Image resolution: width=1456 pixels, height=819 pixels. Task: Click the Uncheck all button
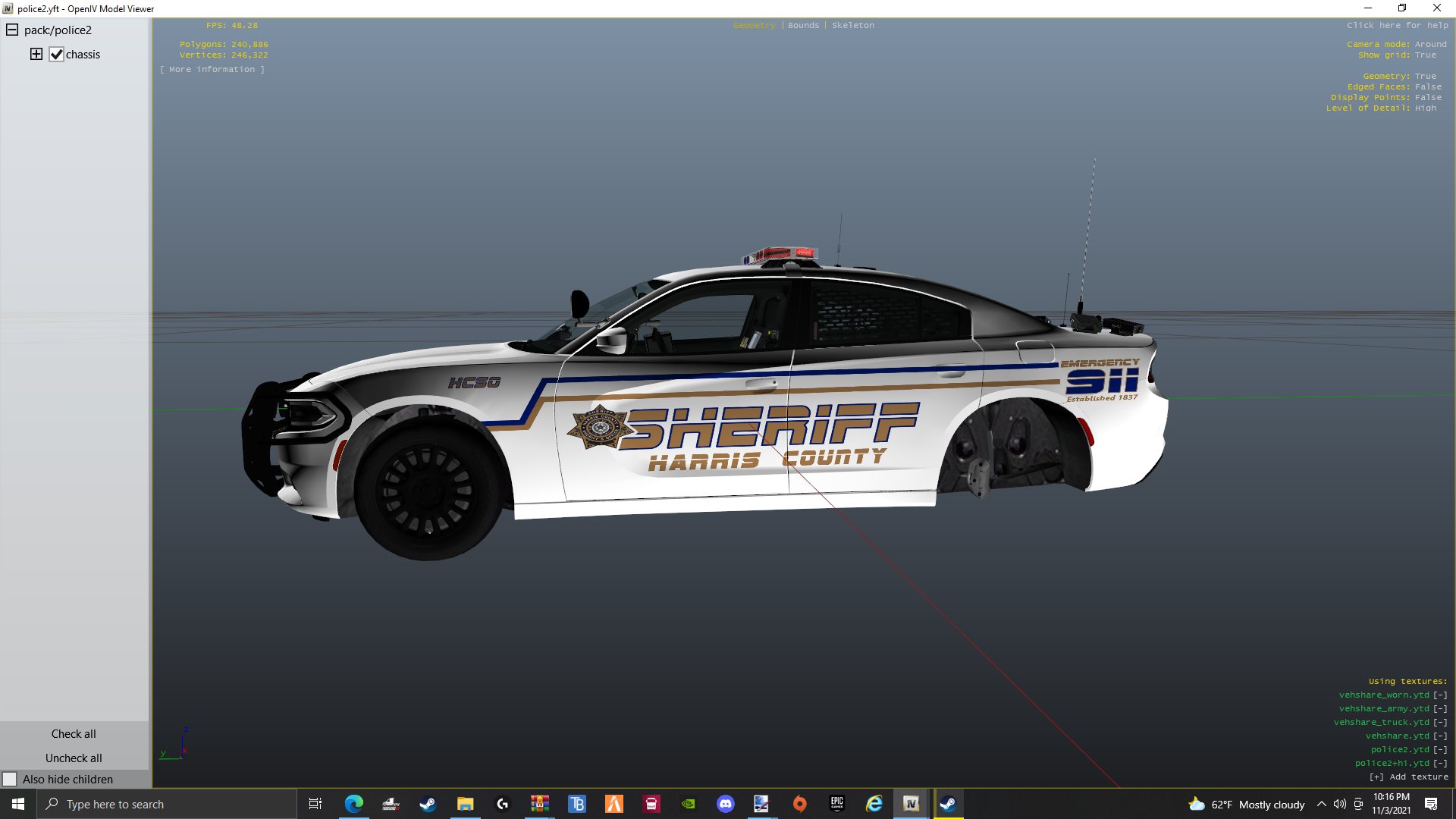pyautogui.click(x=74, y=758)
